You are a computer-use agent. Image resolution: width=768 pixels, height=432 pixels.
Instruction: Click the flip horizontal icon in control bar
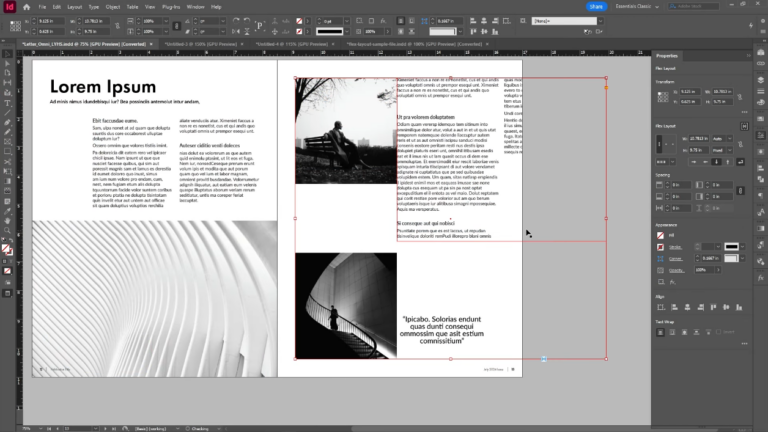pos(236,32)
